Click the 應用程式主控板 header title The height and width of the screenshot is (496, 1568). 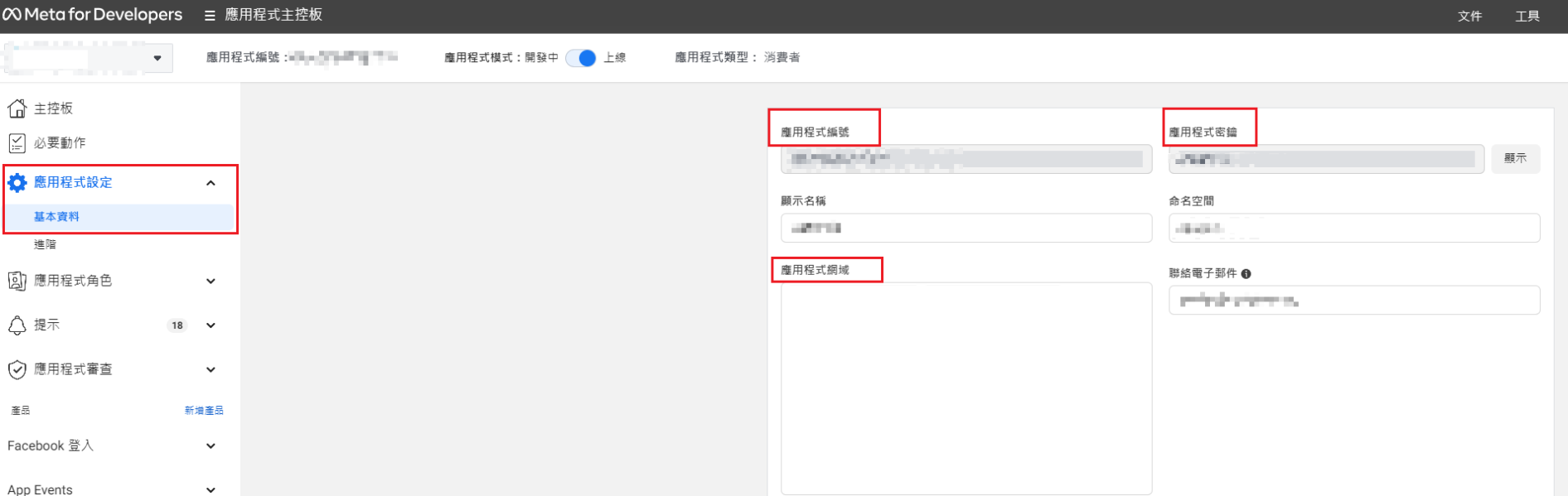(x=273, y=15)
